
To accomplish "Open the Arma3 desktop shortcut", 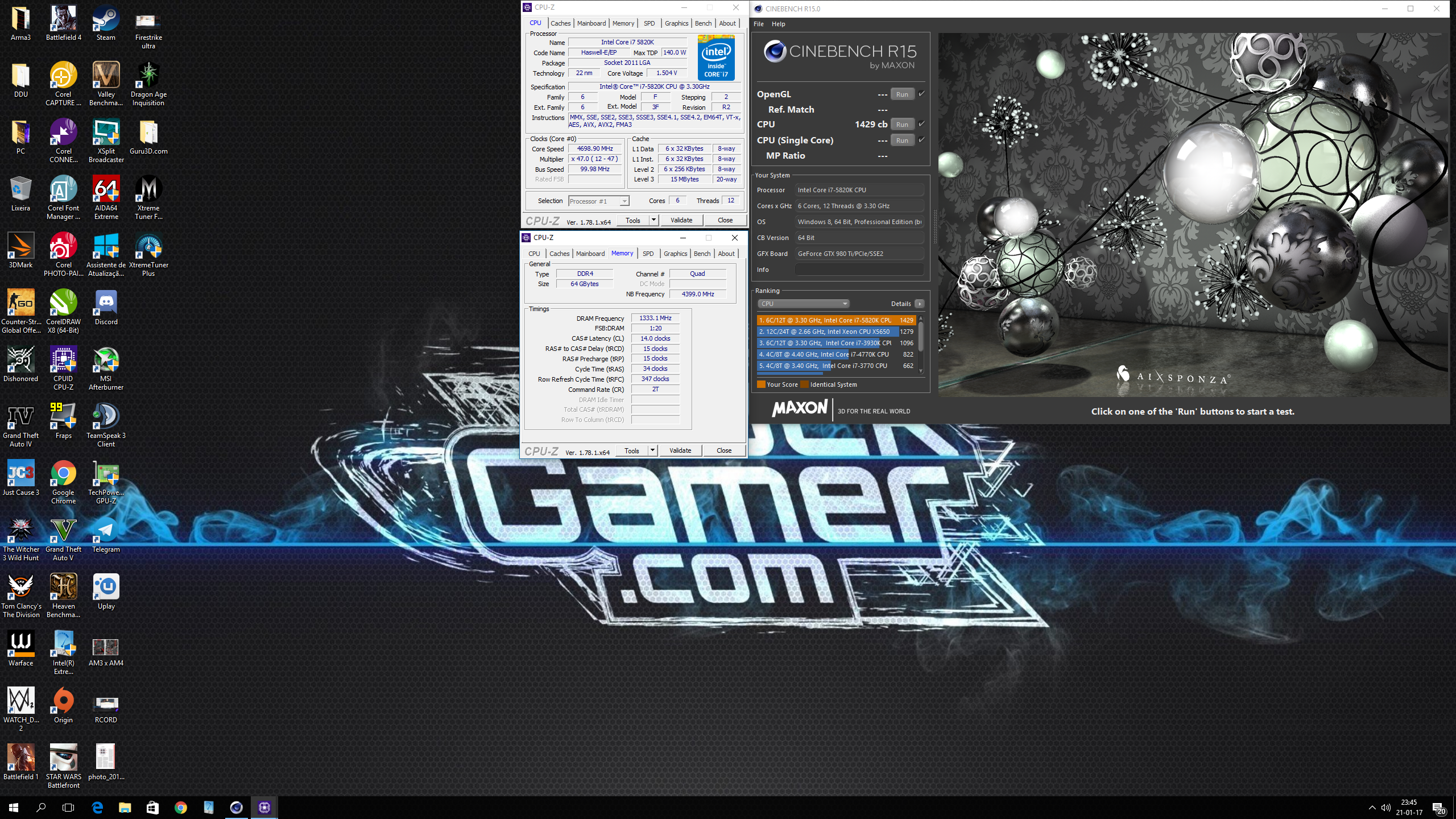I will [x=20, y=23].
